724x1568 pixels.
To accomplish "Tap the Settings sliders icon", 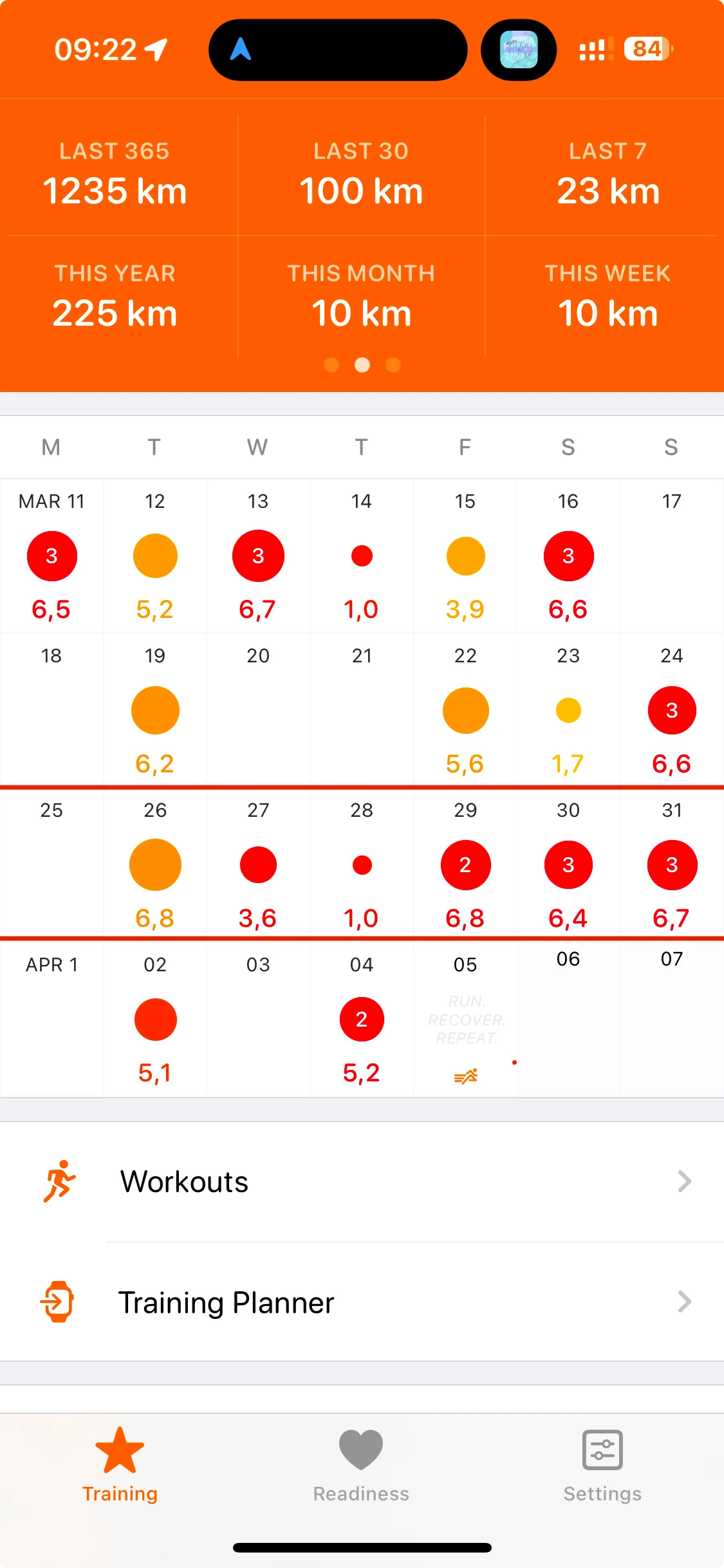I will (602, 1450).
